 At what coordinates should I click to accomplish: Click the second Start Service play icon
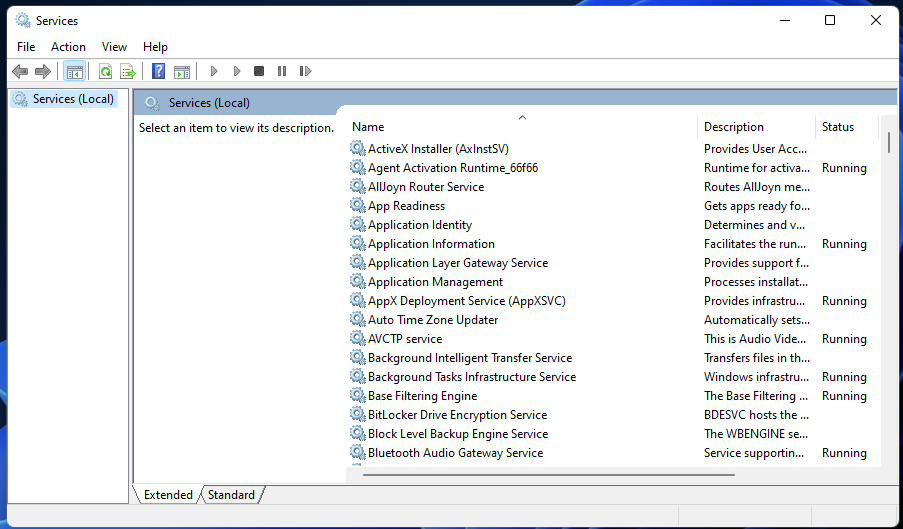pyautogui.click(x=237, y=71)
